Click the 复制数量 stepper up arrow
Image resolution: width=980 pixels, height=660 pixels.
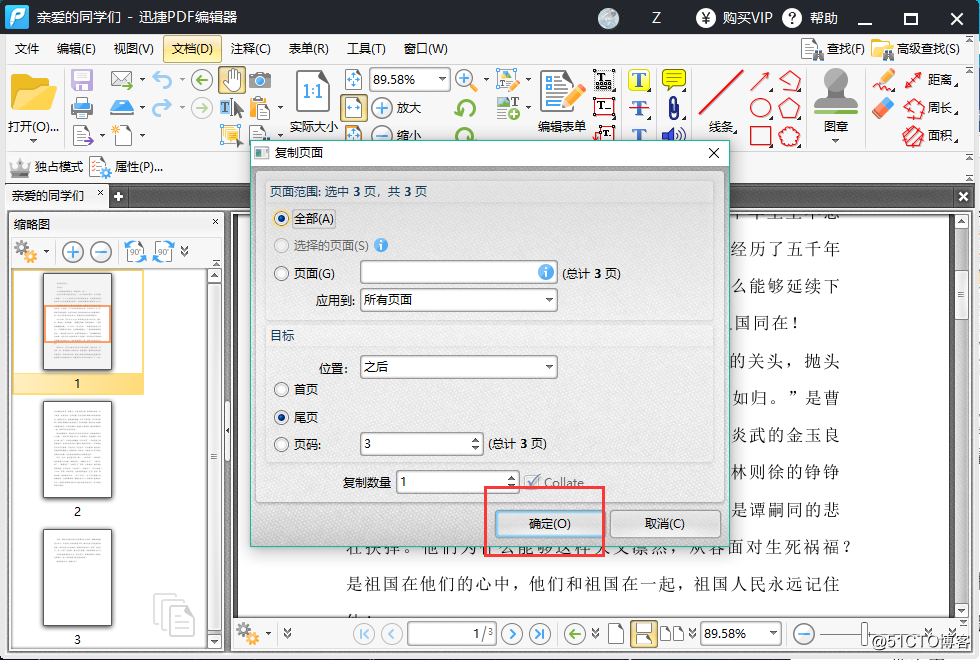pyautogui.click(x=511, y=477)
